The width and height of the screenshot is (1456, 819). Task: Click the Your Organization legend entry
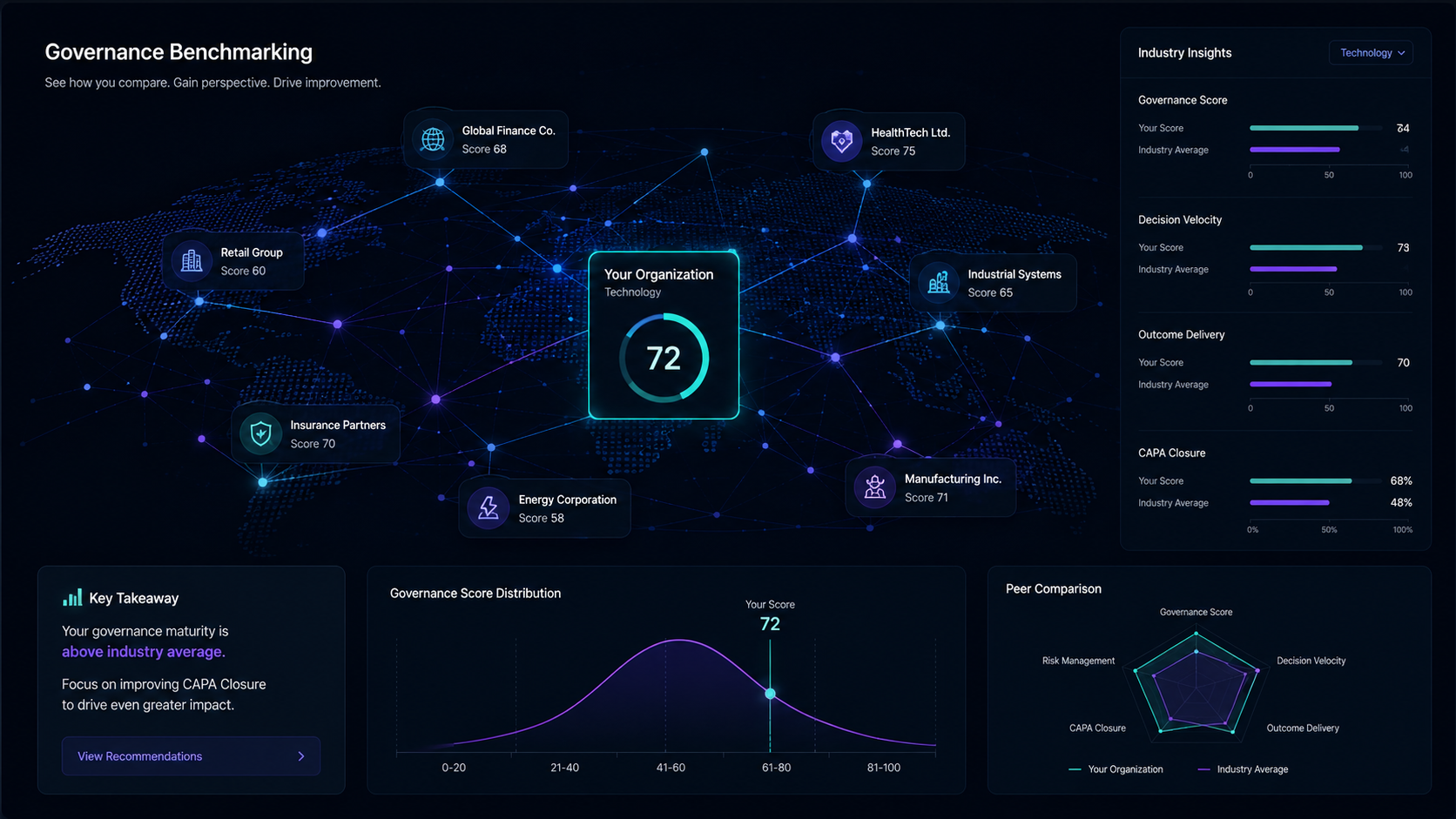(1116, 769)
